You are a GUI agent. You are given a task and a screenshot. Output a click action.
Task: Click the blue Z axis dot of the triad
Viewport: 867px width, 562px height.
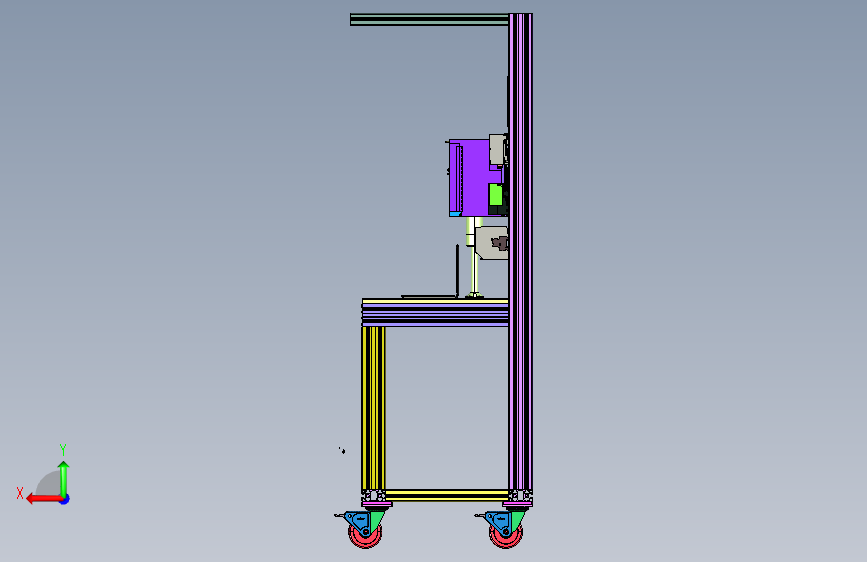click(x=65, y=499)
